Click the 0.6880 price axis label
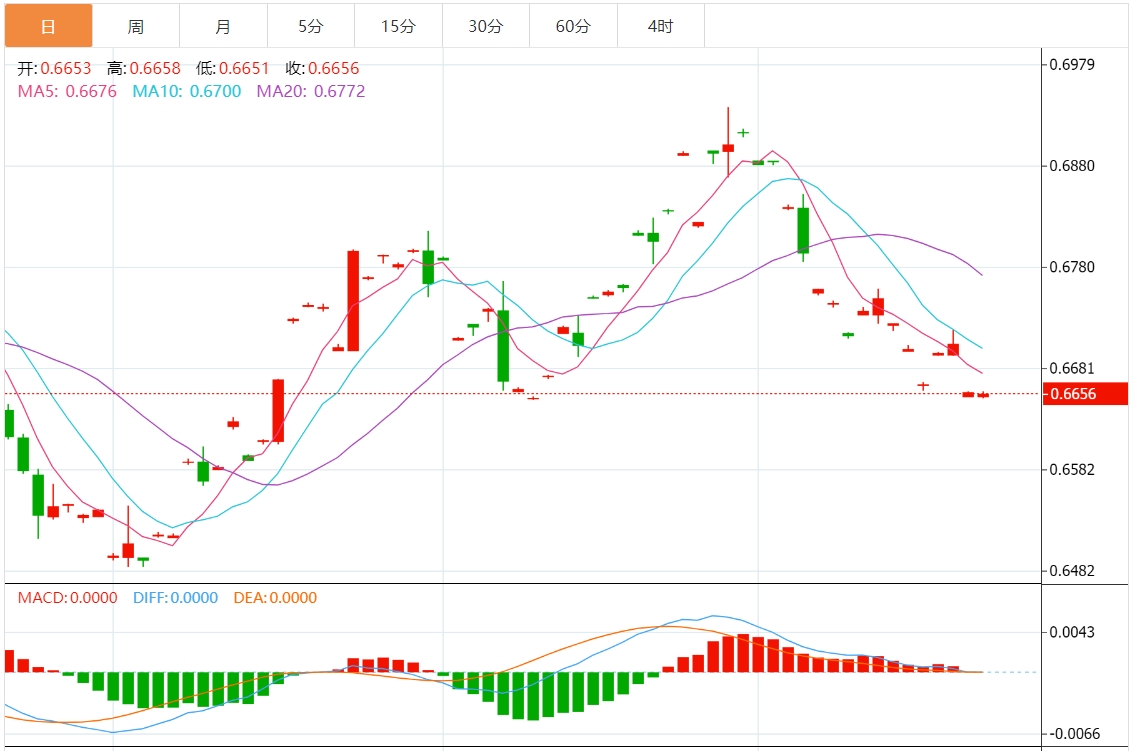Viewport: 1141px width, 751px height. [1072, 165]
